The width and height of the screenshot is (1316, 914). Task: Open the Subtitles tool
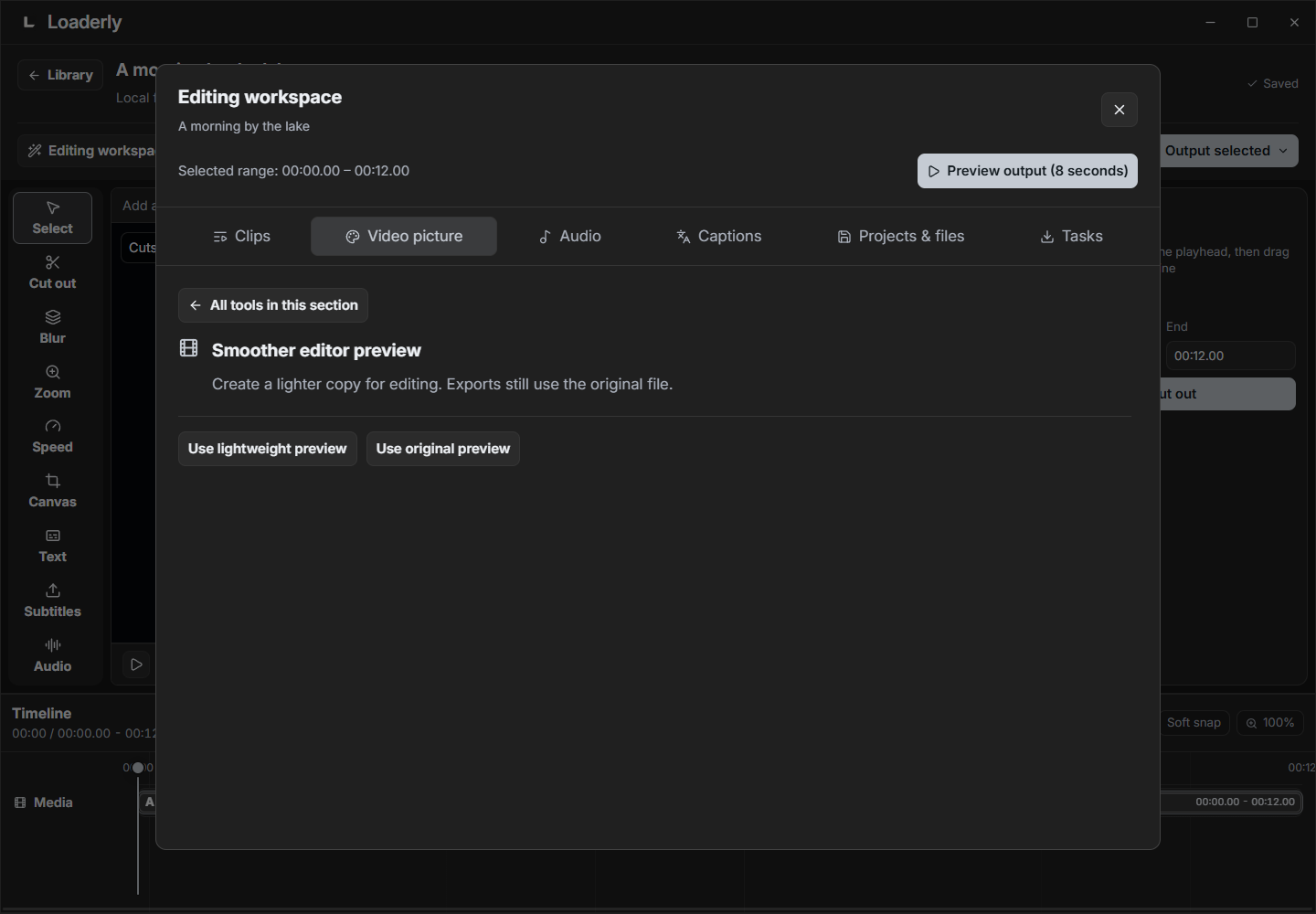click(x=52, y=600)
